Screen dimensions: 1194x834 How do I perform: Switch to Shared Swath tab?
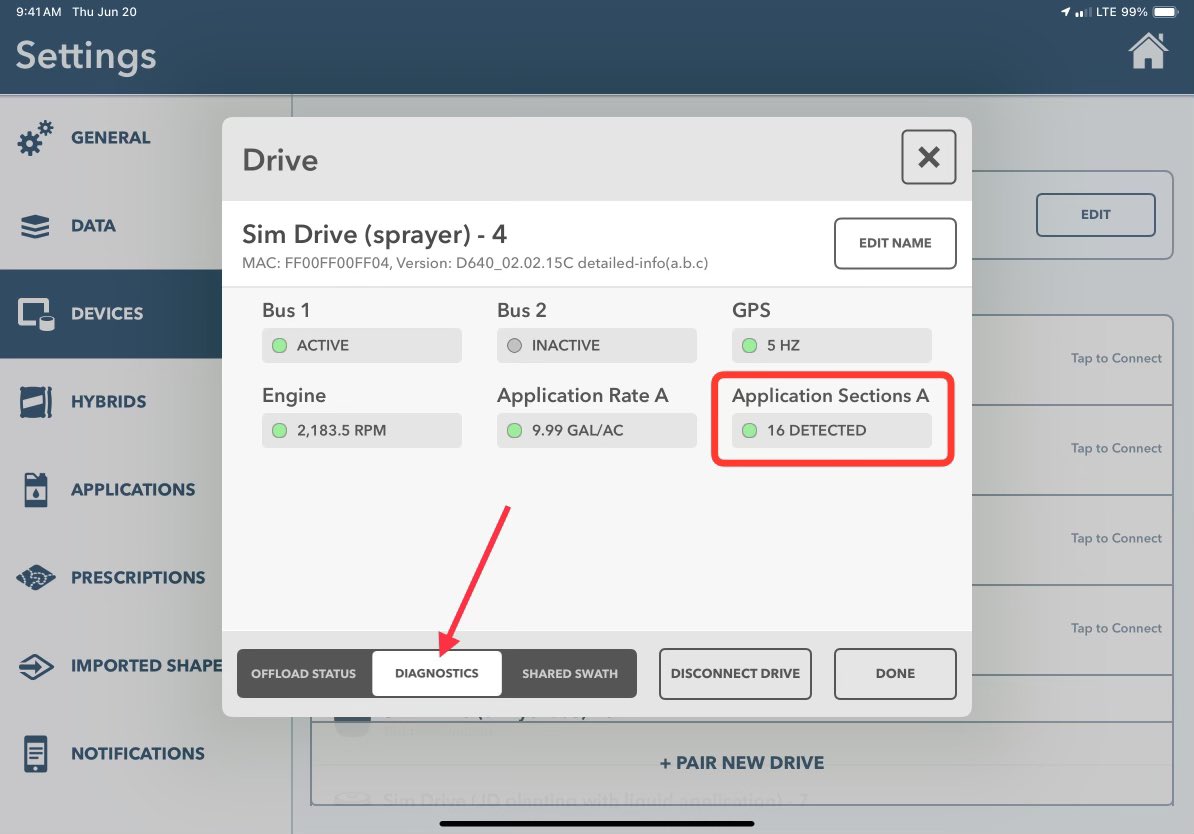[570, 673]
